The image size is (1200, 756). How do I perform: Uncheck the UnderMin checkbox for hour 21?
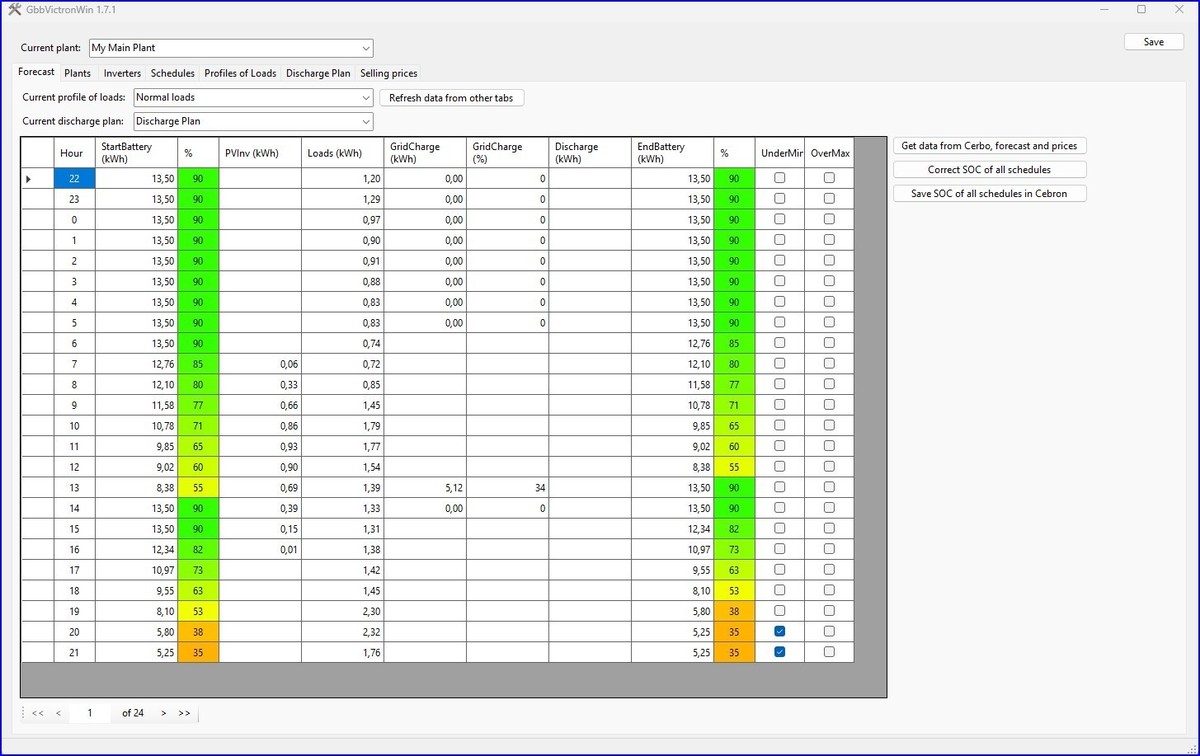[780, 652]
